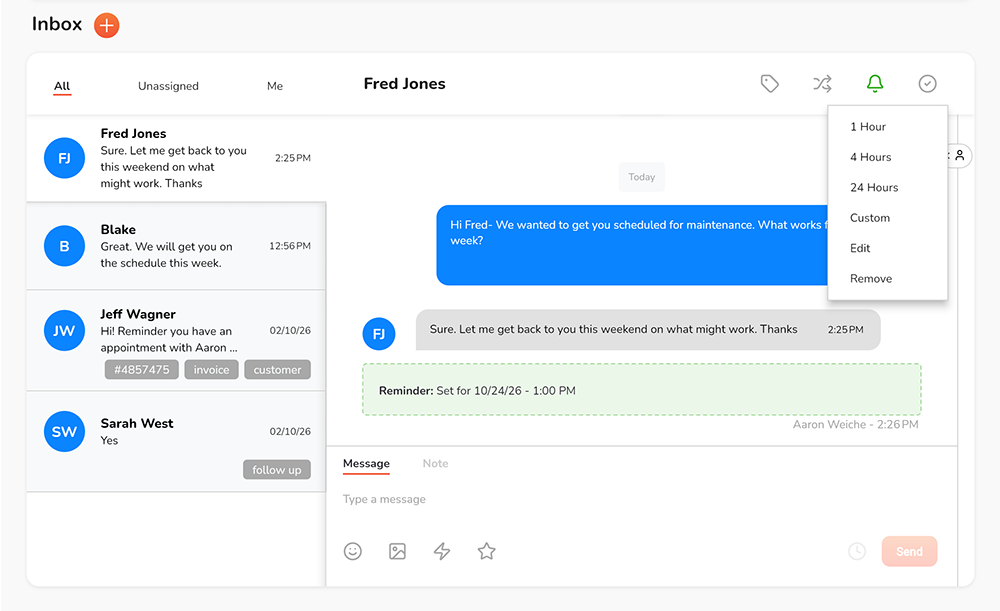
Task: Click the Send button
Action: tap(909, 552)
